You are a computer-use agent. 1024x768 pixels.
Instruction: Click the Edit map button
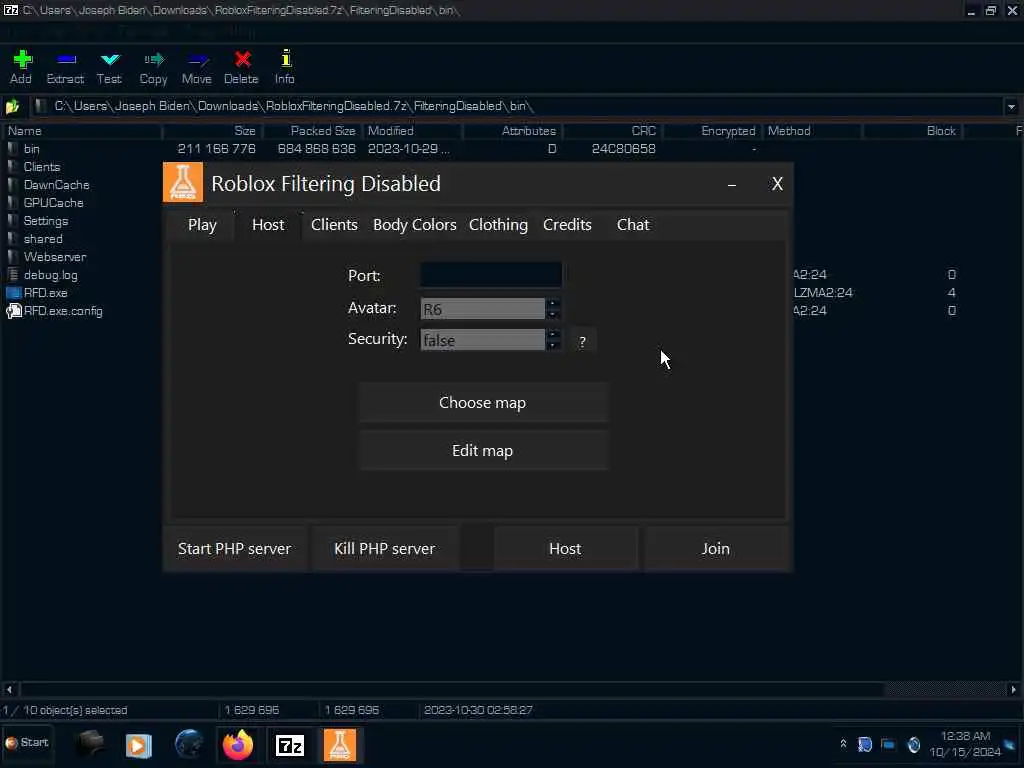483,451
